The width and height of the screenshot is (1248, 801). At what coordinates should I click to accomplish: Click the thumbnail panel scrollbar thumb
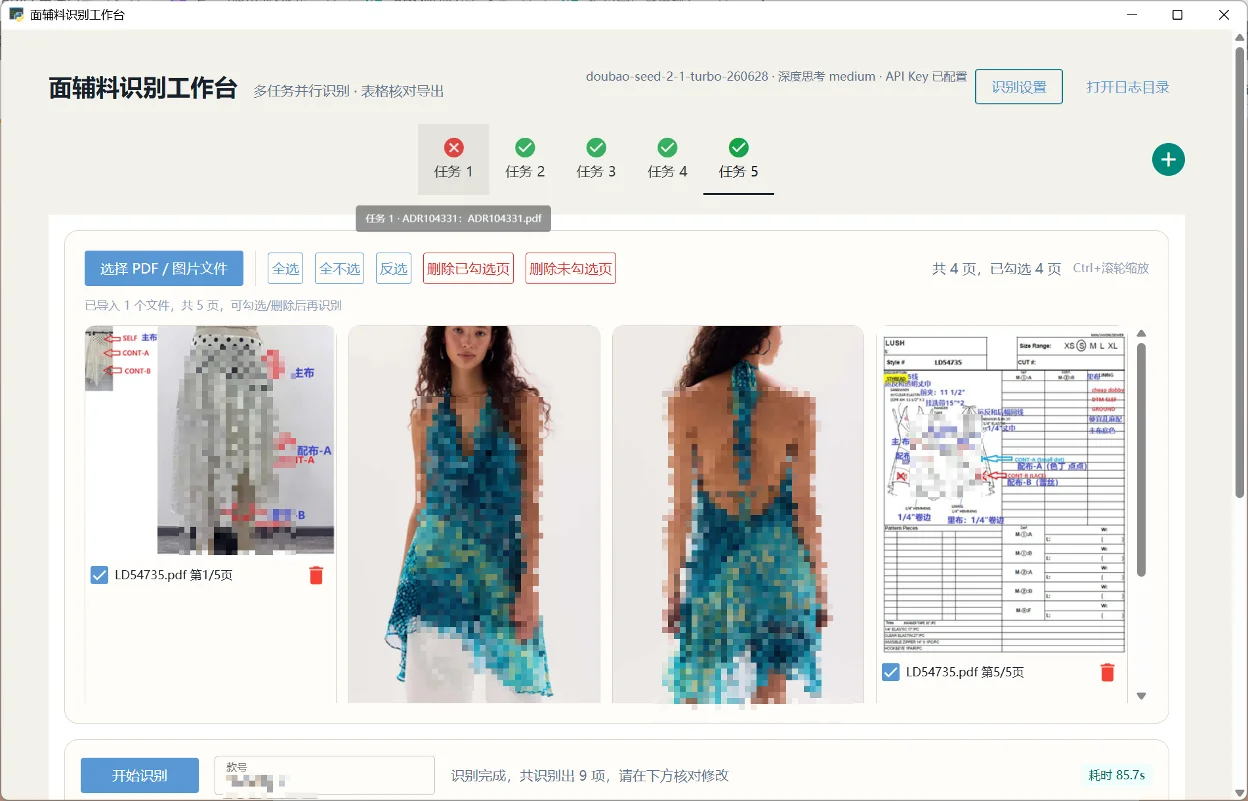click(1141, 460)
